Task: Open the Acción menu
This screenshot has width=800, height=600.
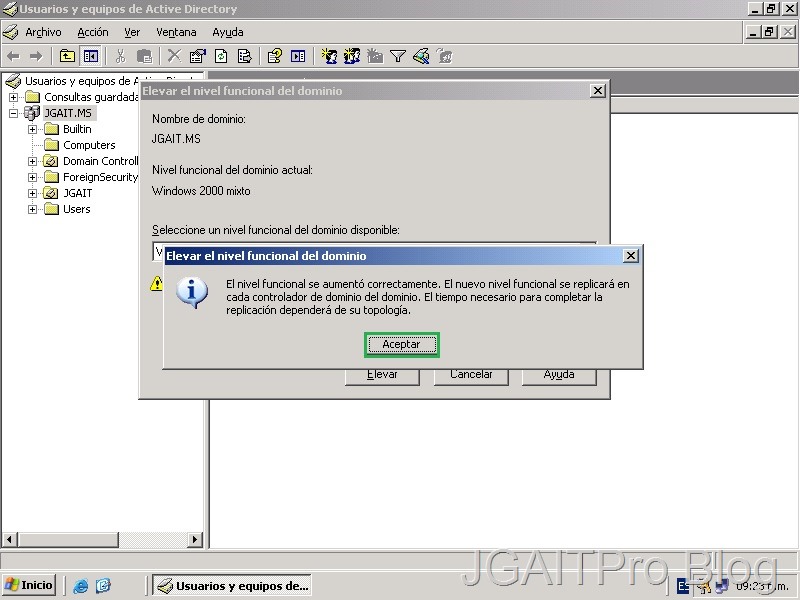Action: [93, 32]
